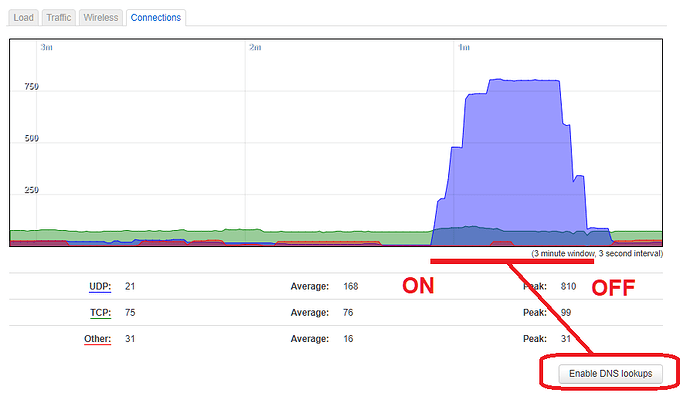Click the 500 y-axis label
The width and height of the screenshot is (690, 393).
(x=31, y=138)
